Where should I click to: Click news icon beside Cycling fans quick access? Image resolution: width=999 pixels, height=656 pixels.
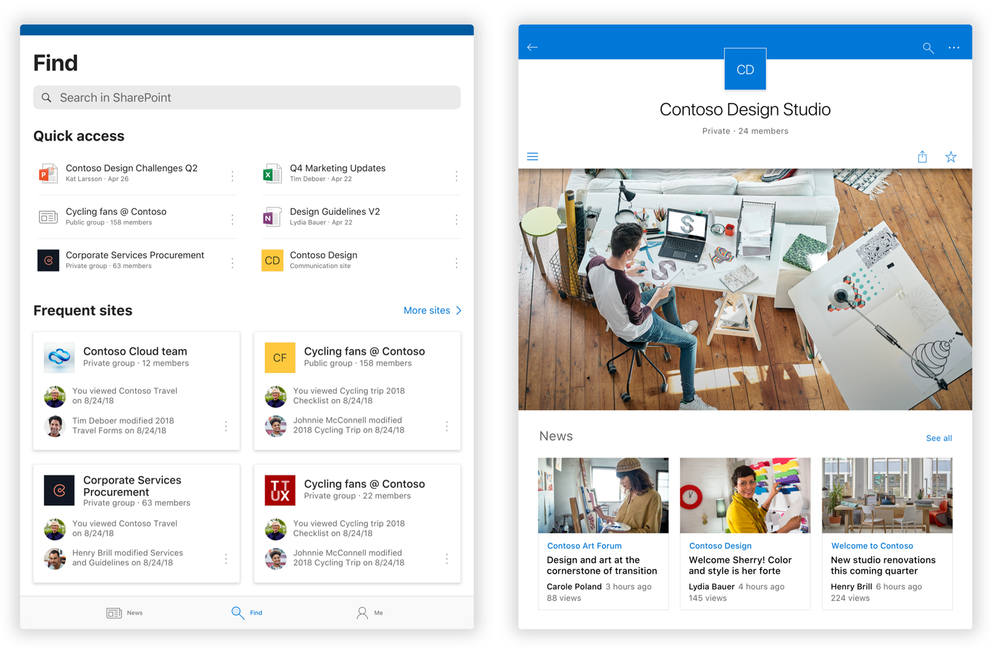tap(48, 217)
